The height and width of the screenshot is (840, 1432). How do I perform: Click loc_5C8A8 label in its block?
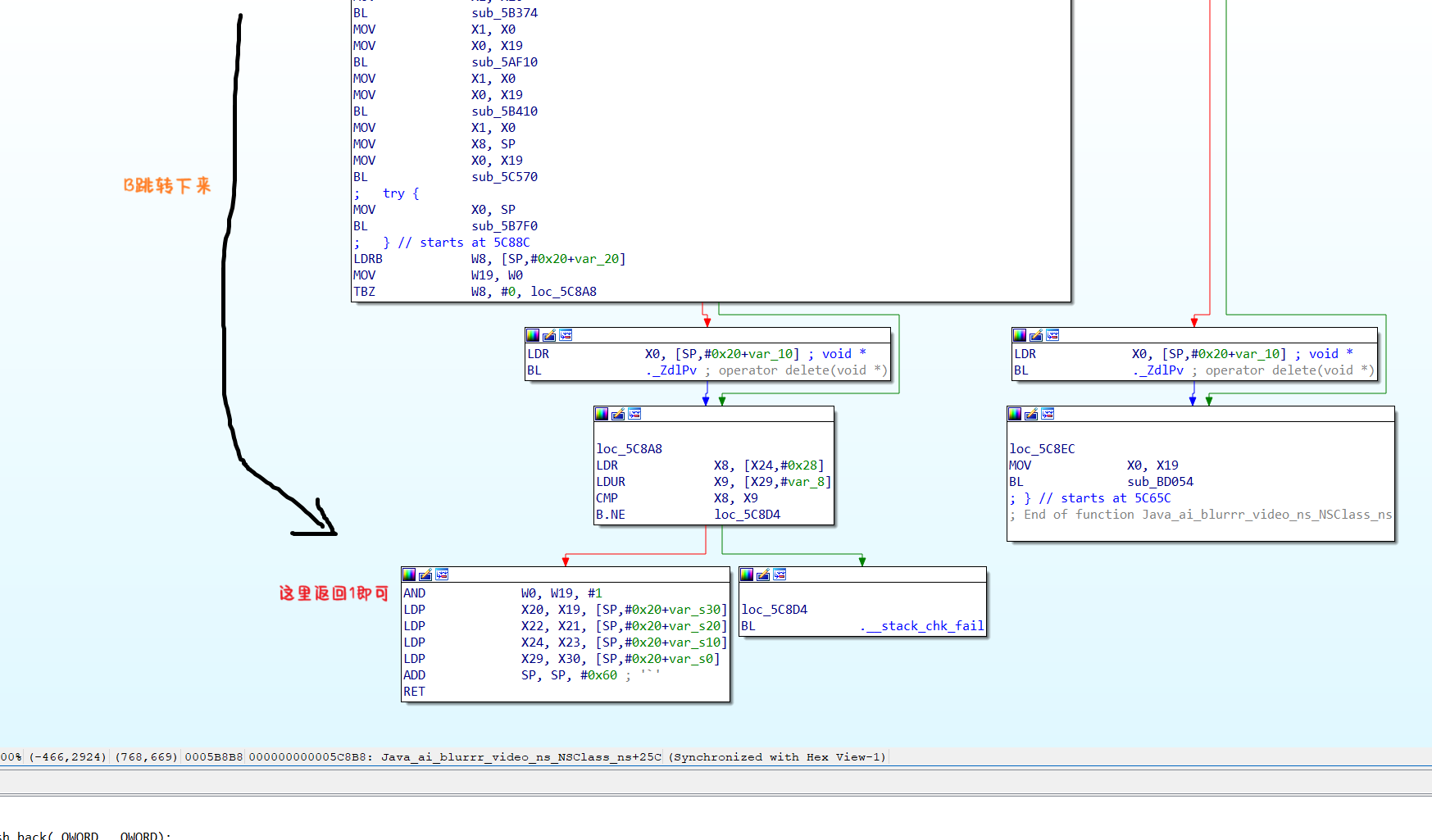(x=629, y=449)
